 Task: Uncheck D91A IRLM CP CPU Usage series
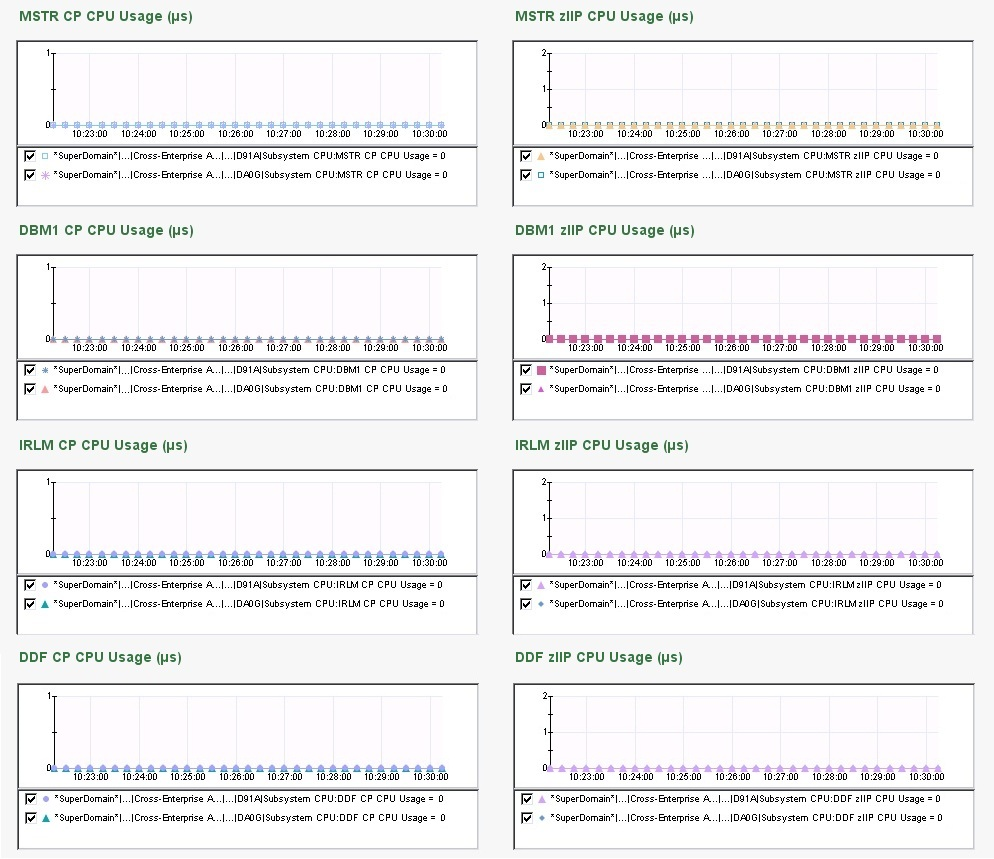pos(30,585)
